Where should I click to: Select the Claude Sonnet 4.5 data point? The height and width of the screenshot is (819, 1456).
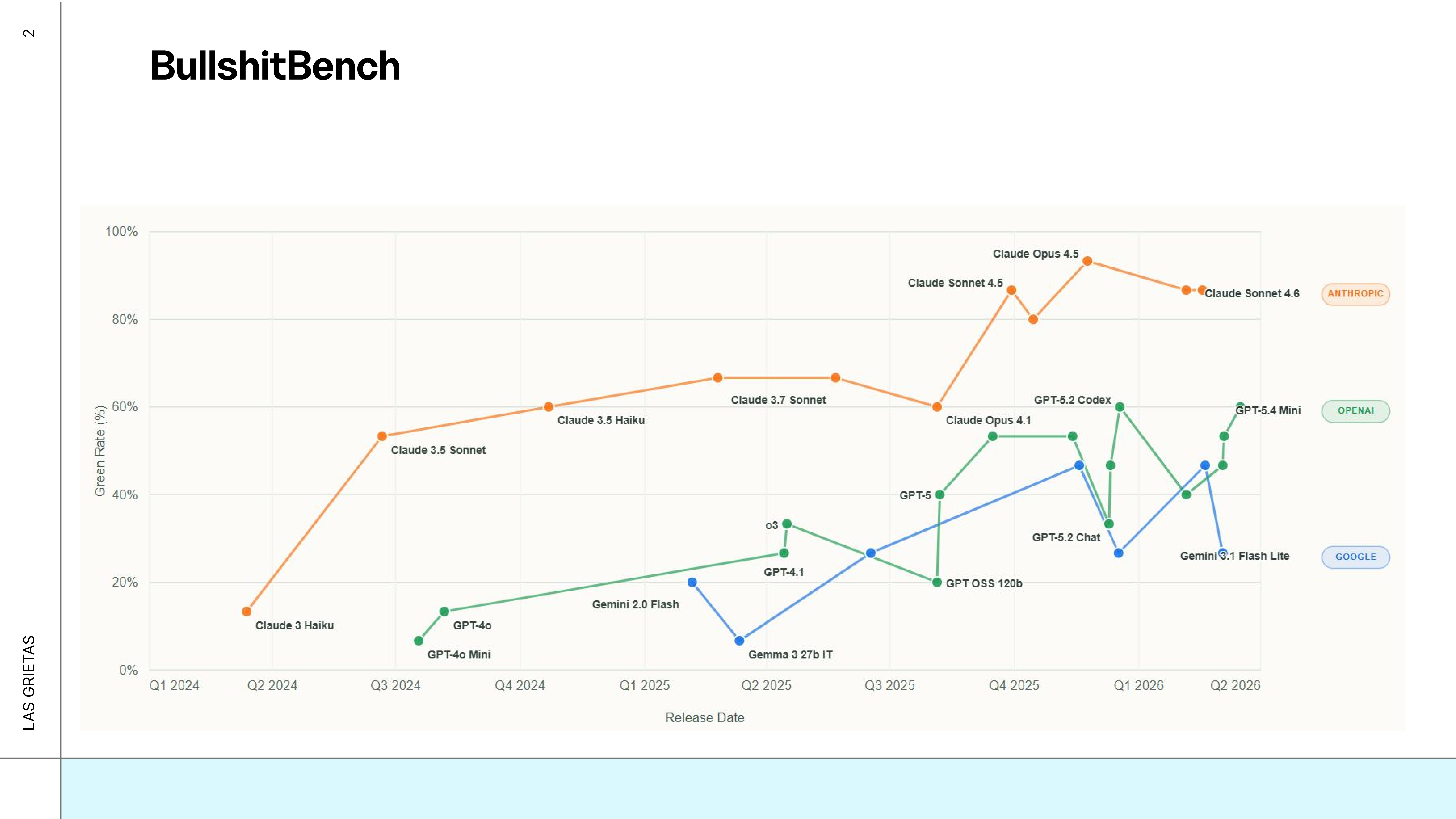(x=1012, y=290)
